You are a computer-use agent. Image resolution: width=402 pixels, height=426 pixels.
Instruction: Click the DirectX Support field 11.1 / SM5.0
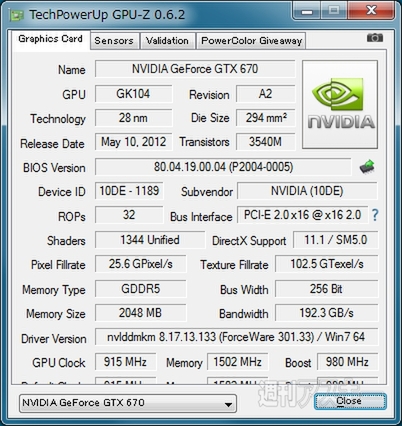pos(335,240)
